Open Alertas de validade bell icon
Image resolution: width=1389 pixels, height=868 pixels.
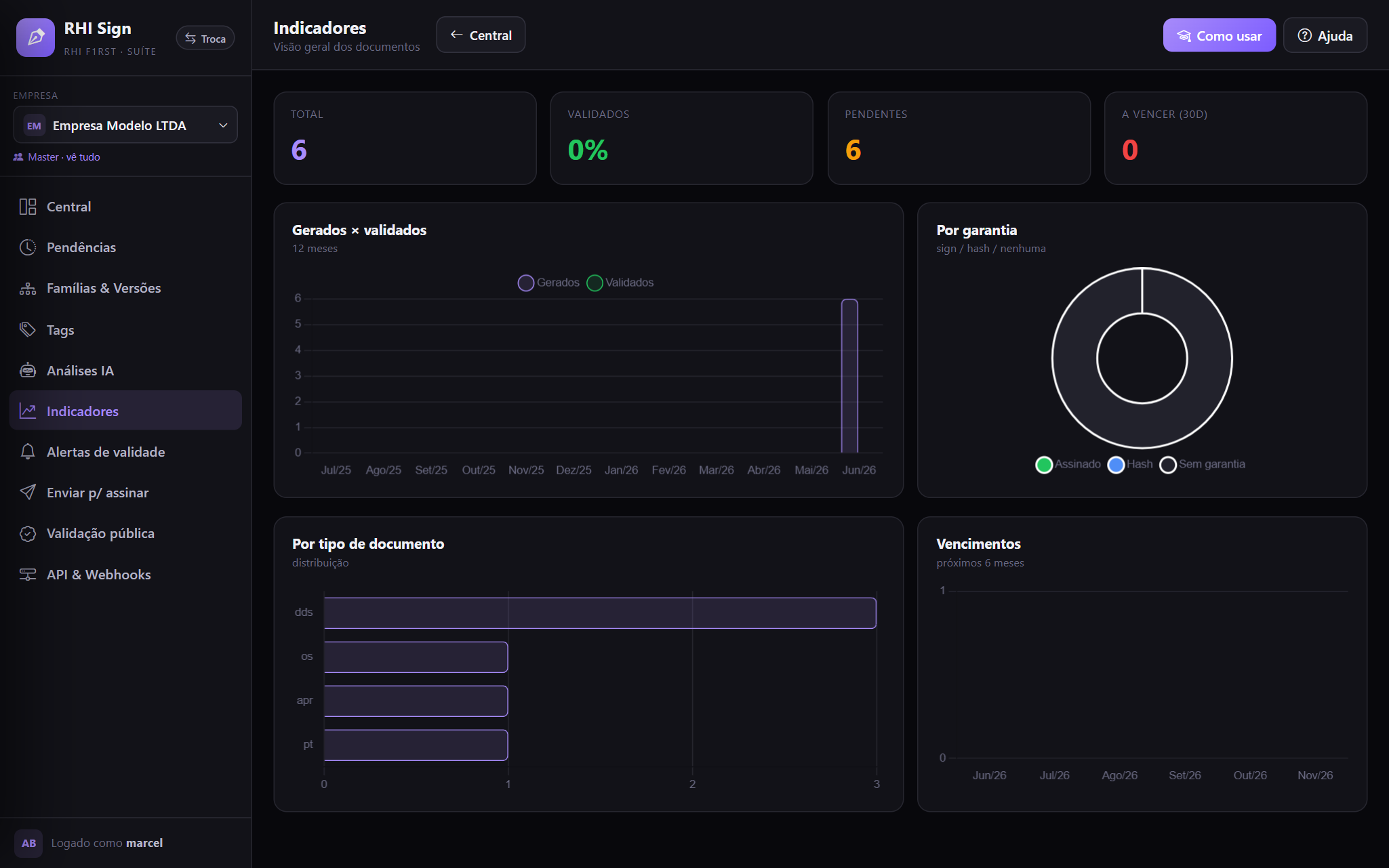point(28,452)
